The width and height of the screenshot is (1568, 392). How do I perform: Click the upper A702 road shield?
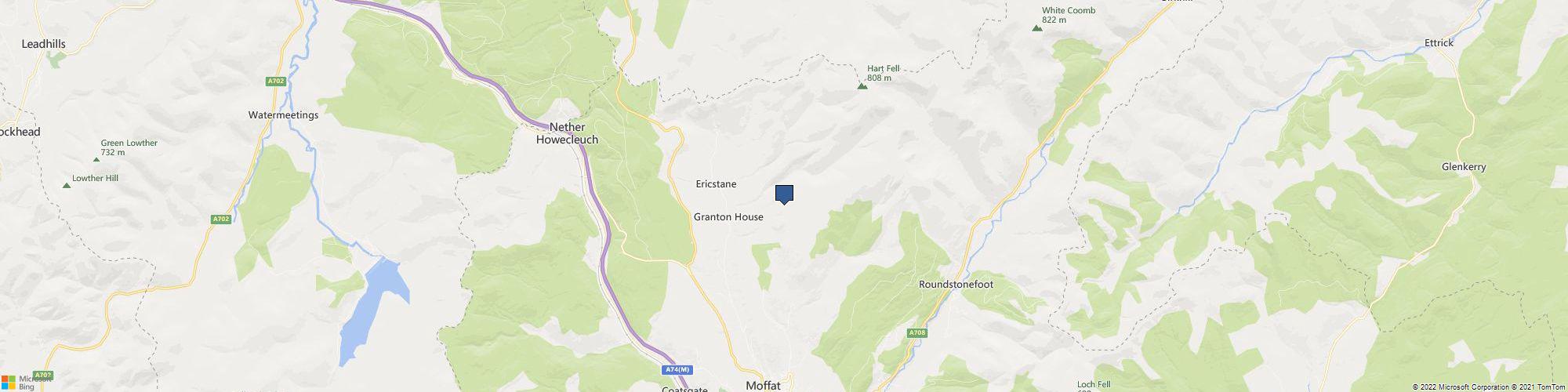click(275, 81)
